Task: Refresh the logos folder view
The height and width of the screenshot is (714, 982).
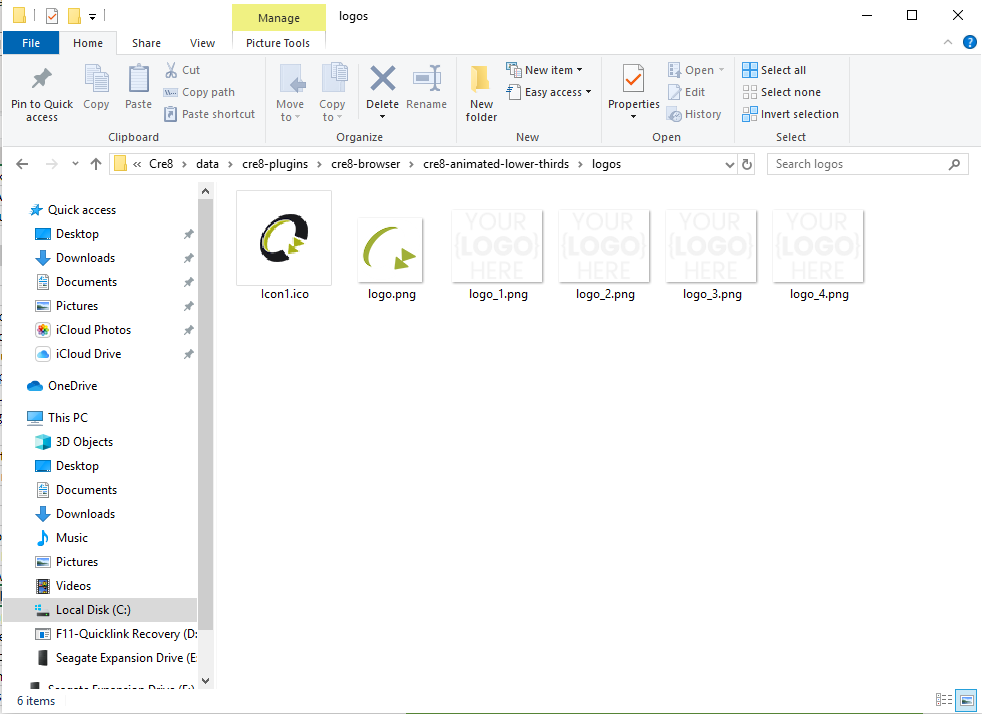Action: tap(747, 164)
